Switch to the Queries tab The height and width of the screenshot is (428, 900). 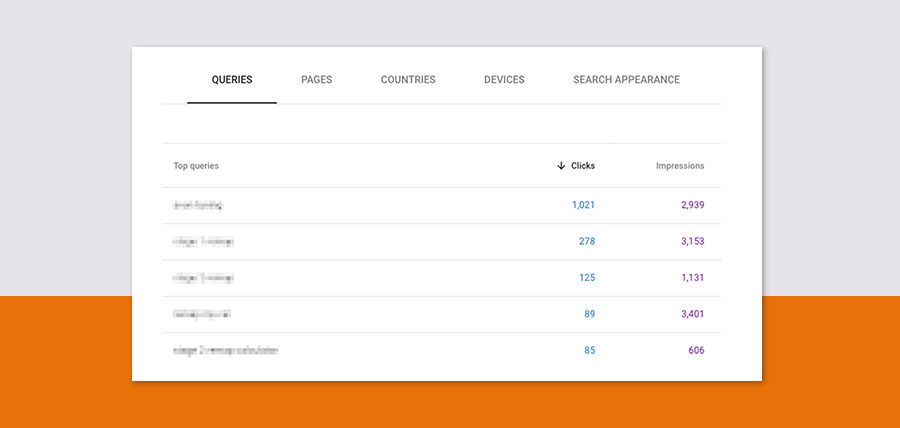tap(232, 80)
